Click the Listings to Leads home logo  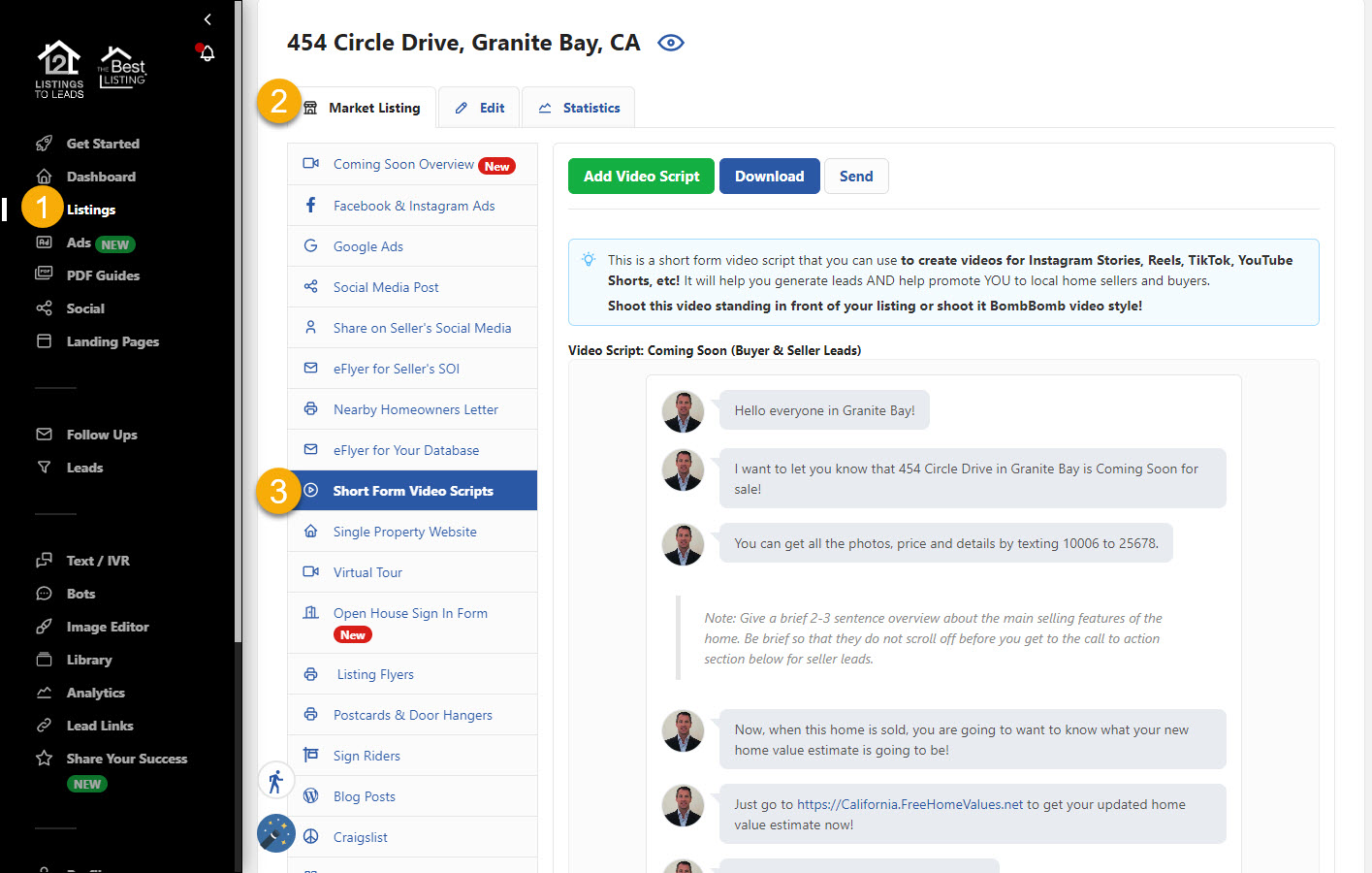(59, 70)
